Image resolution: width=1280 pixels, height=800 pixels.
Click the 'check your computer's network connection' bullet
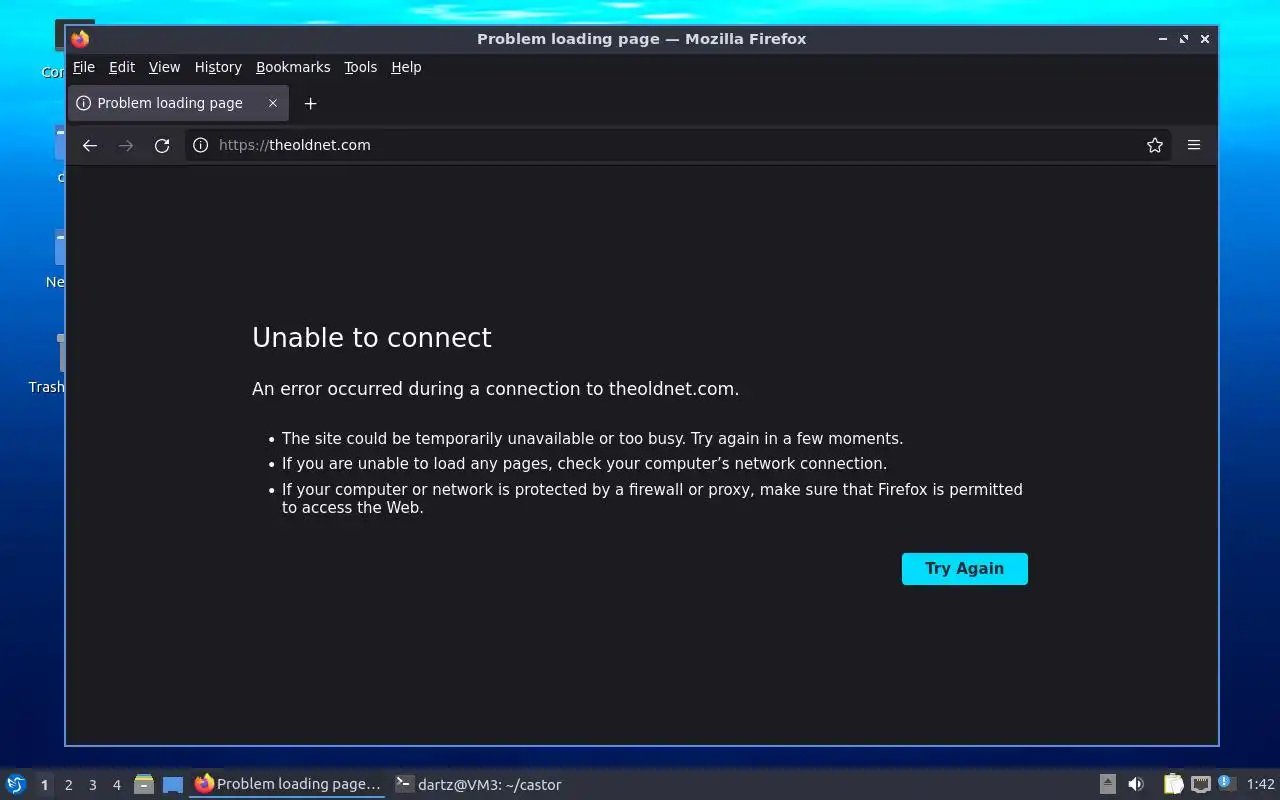click(584, 464)
